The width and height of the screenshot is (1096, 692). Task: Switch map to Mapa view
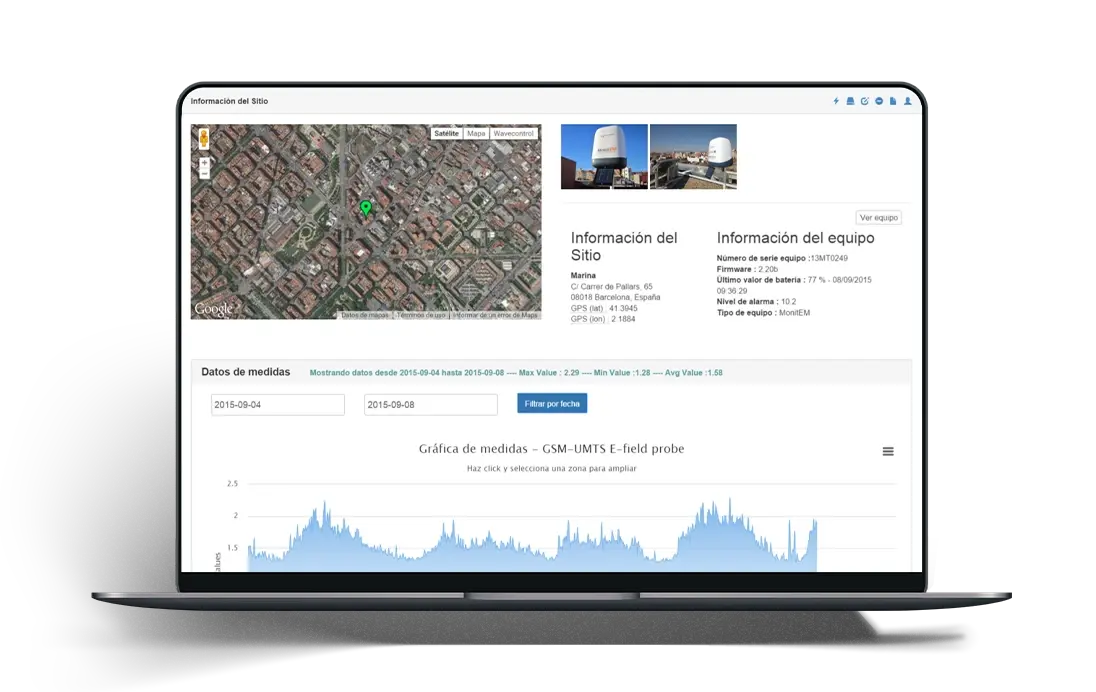coord(476,134)
